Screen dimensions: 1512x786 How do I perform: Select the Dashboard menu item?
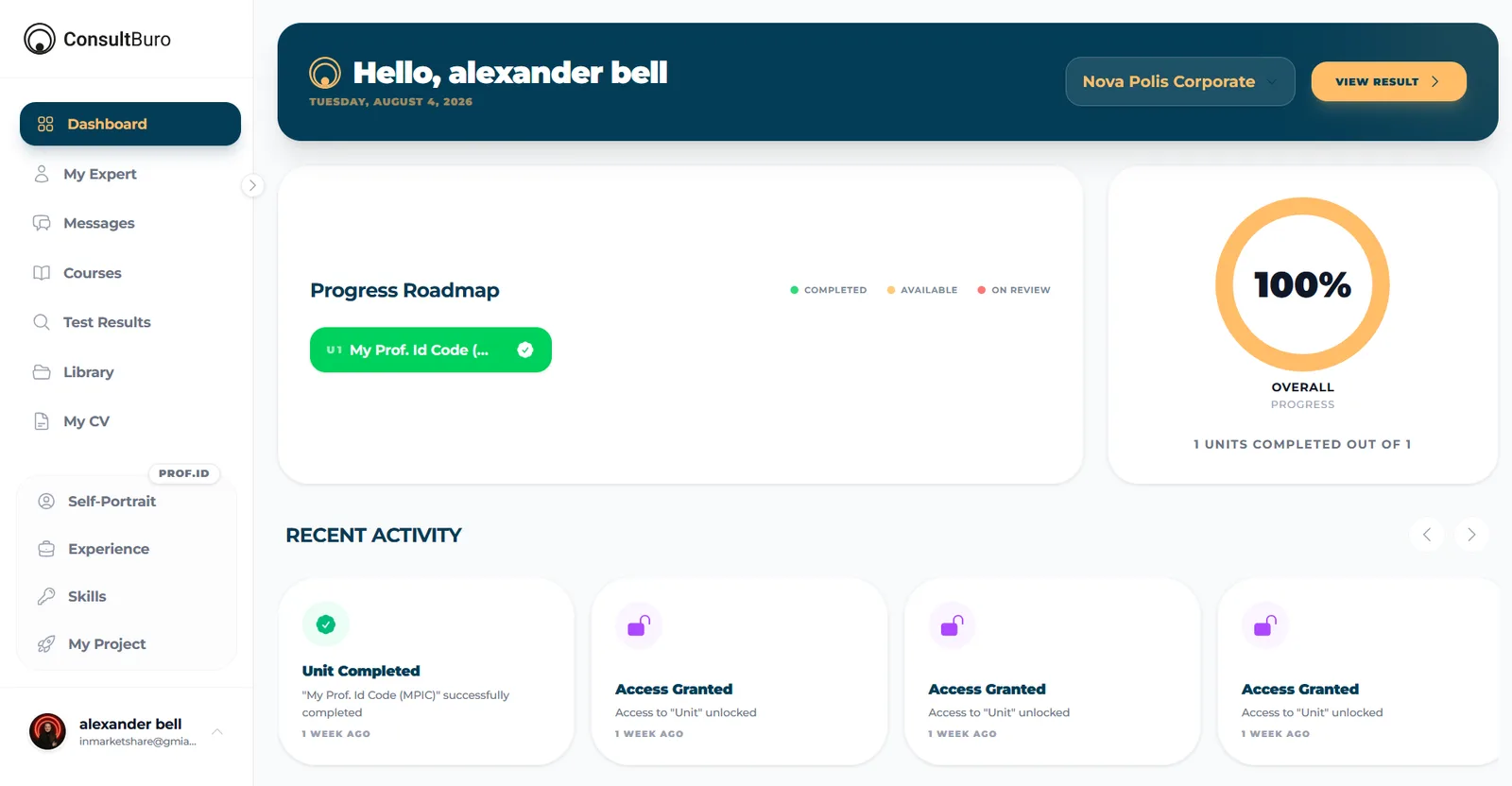pyautogui.click(x=130, y=124)
